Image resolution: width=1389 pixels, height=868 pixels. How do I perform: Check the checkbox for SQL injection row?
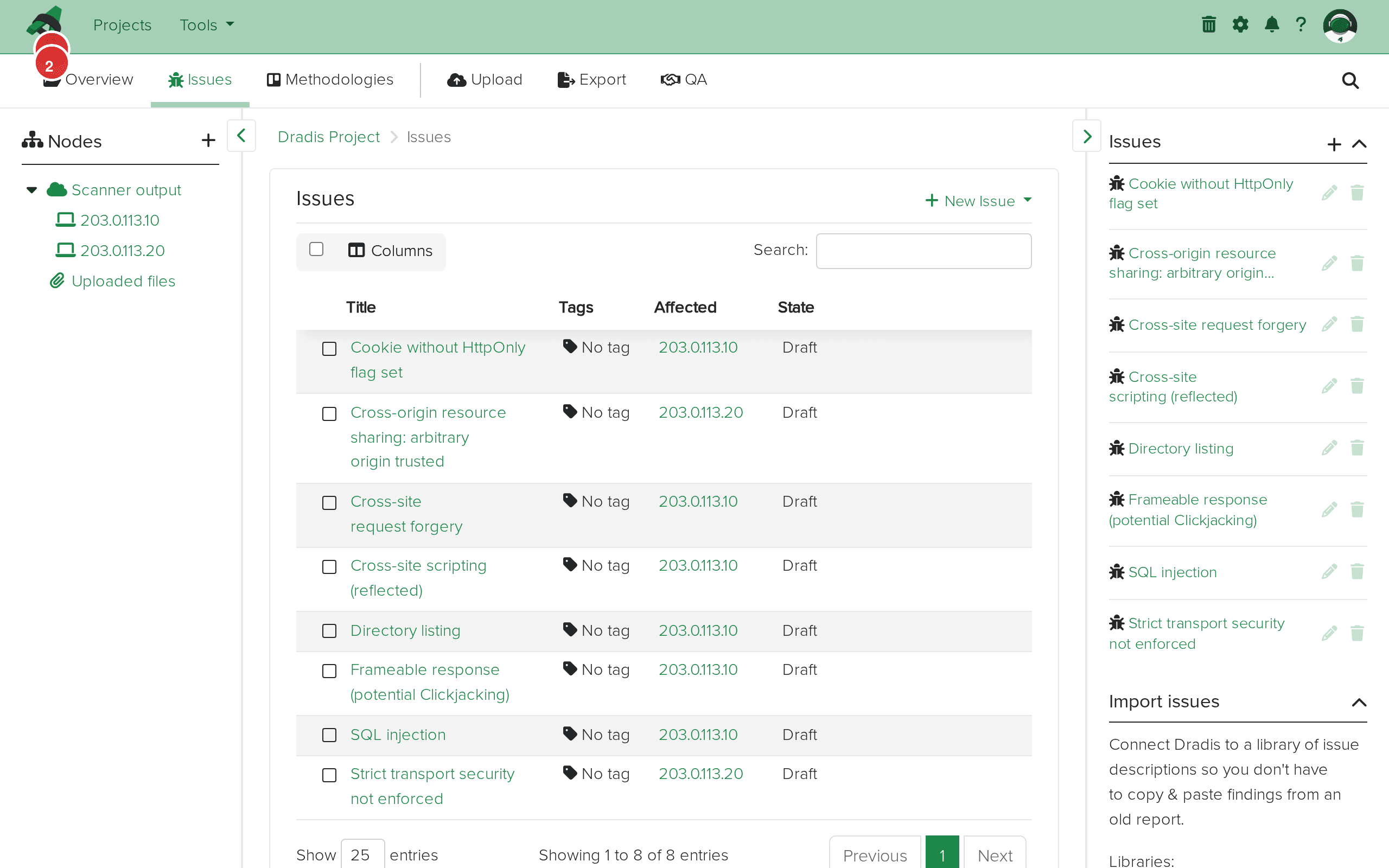[329, 735]
